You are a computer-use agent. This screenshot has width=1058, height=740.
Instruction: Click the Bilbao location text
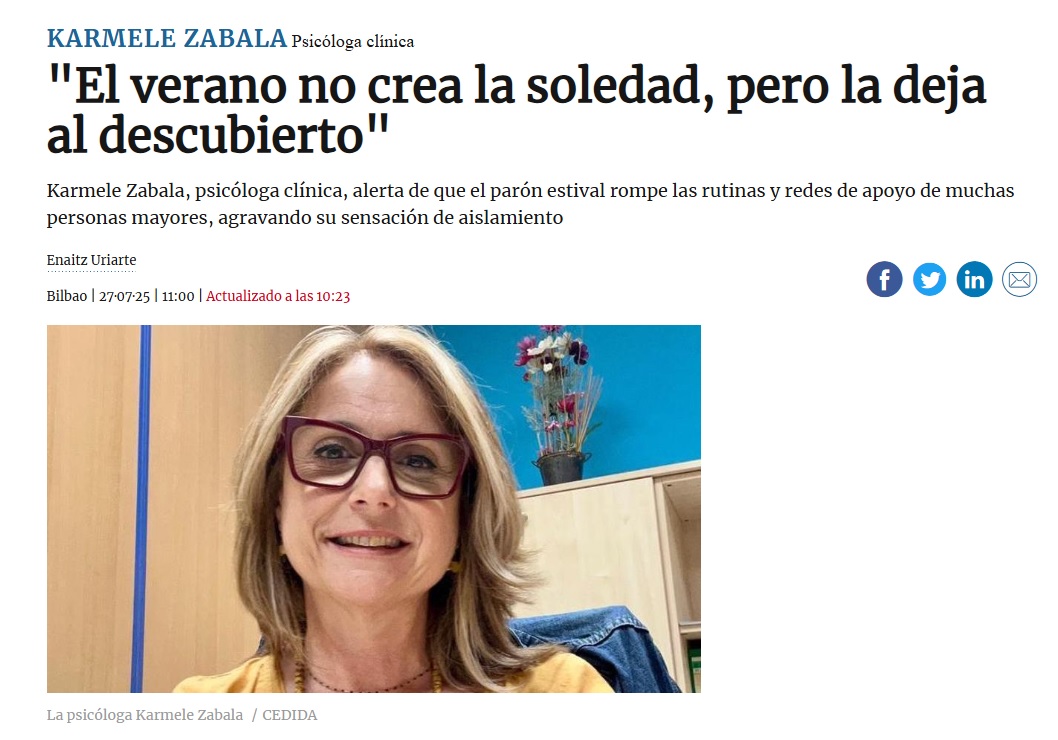(67, 296)
